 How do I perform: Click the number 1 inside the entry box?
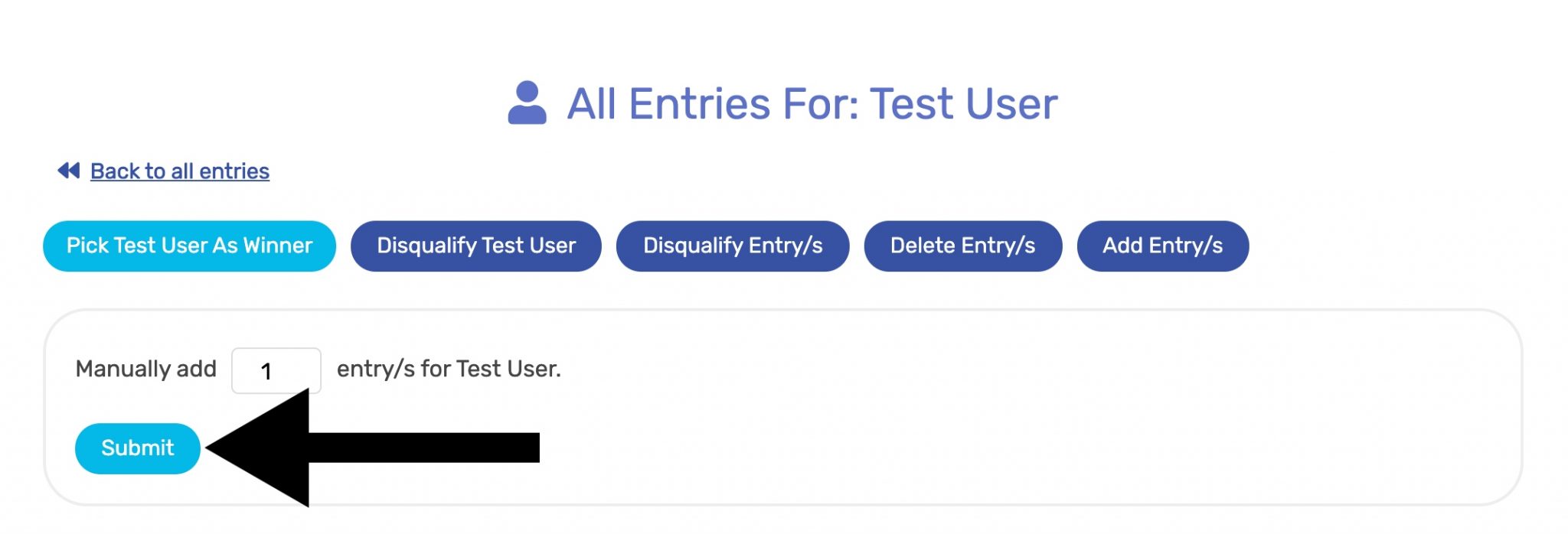click(266, 372)
